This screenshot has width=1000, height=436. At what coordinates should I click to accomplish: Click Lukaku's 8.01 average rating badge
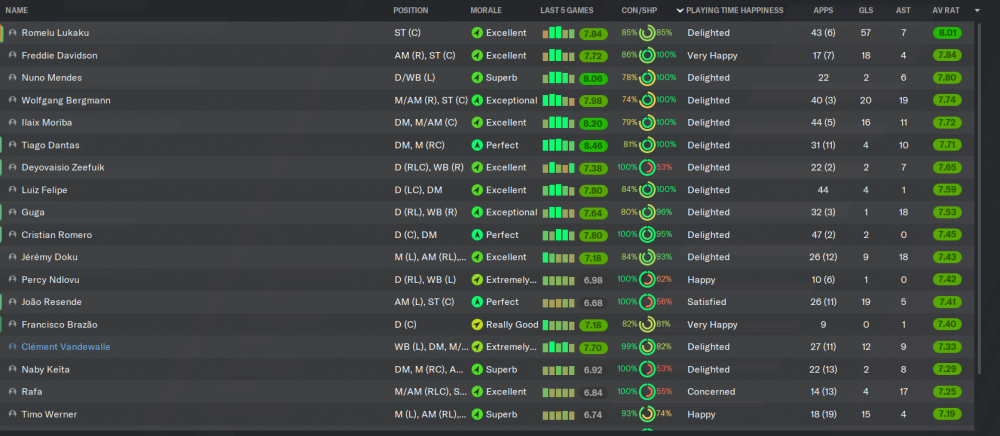point(947,33)
